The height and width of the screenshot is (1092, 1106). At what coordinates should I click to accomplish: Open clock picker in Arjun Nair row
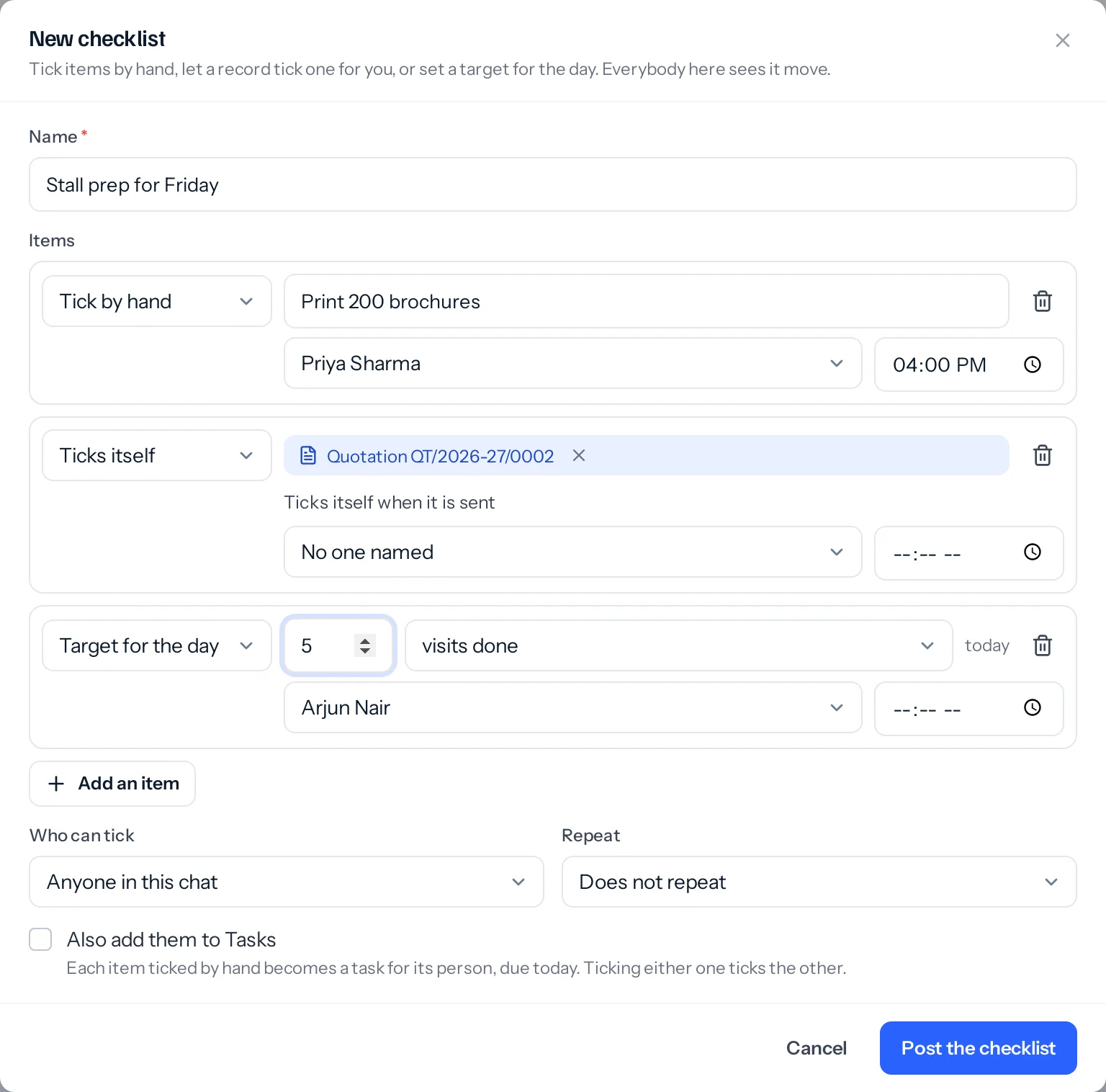point(1033,707)
